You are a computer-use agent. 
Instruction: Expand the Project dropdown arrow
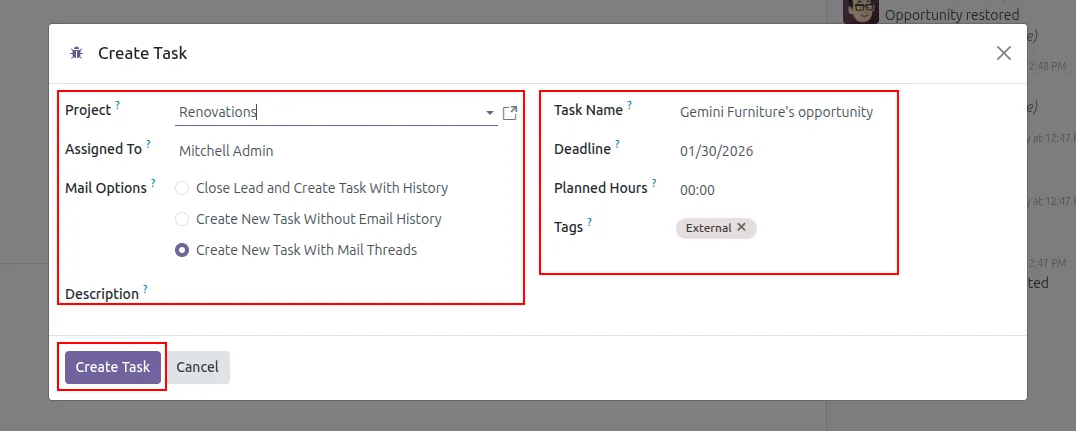click(x=489, y=113)
